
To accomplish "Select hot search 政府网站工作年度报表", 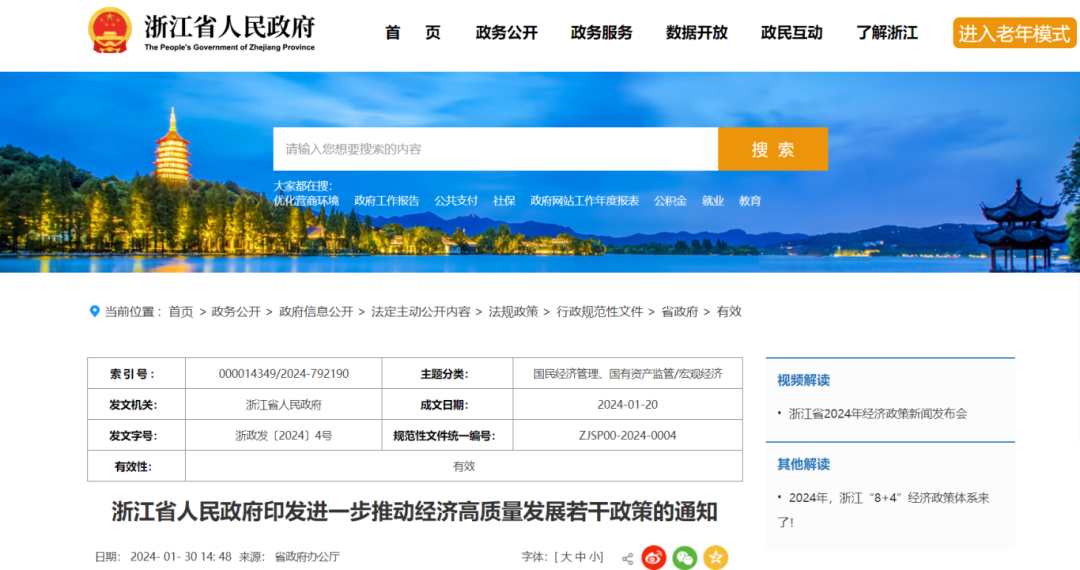I will pyautogui.click(x=585, y=200).
